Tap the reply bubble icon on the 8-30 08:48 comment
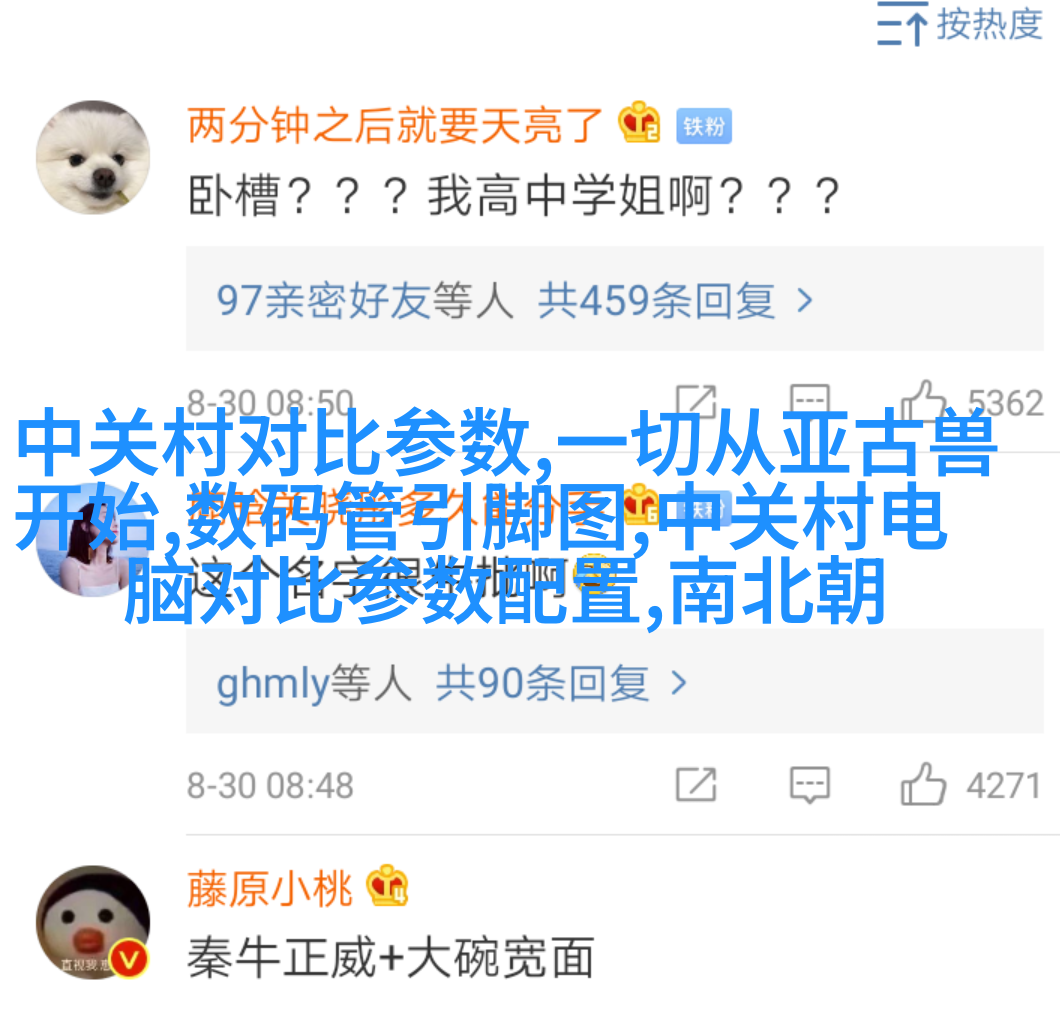Viewport: 1060px width, 1015px height. [x=809, y=785]
